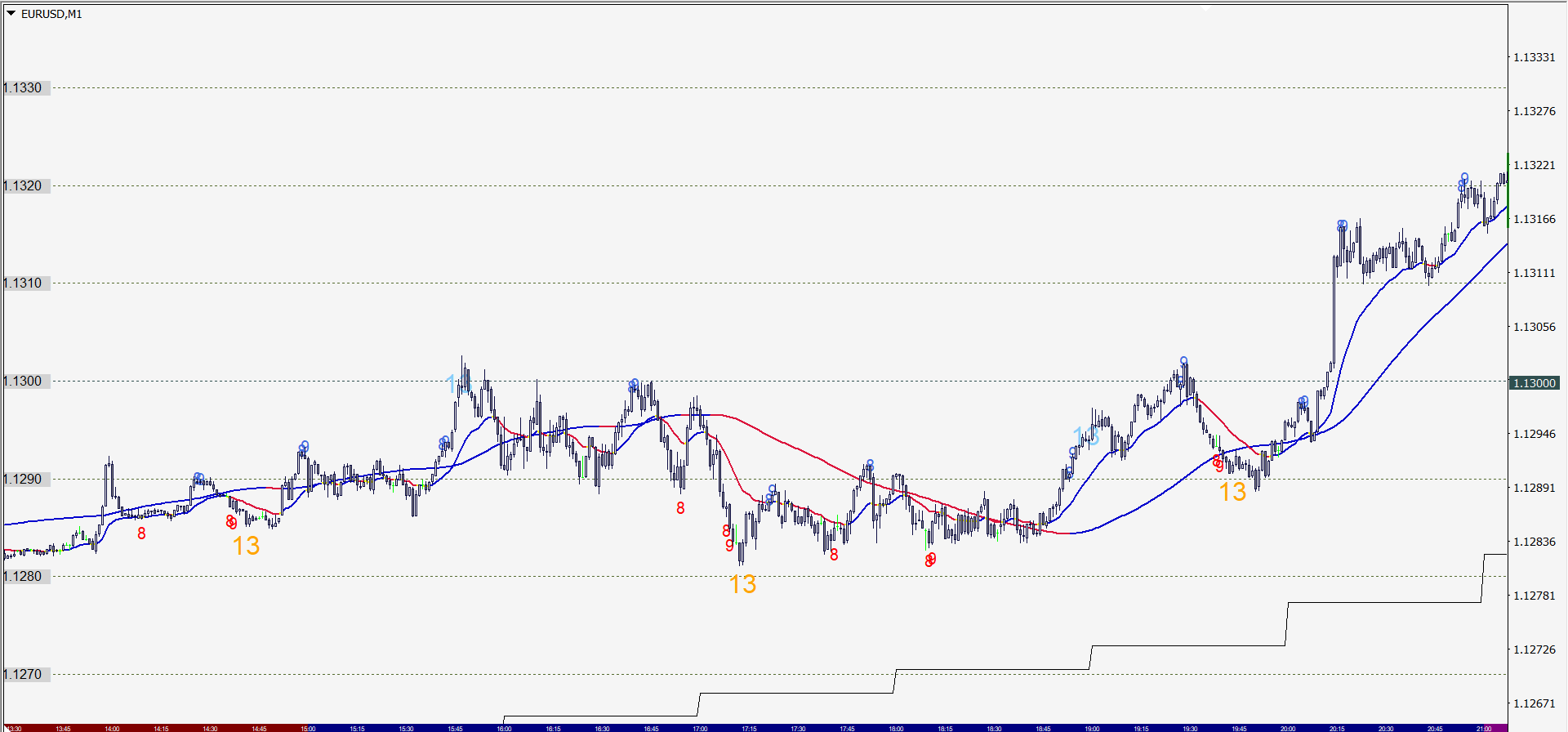Pick the 19:00 tick on the time axis
This screenshot has width=1568, height=732.
pyautogui.click(x=1092, y=728)
